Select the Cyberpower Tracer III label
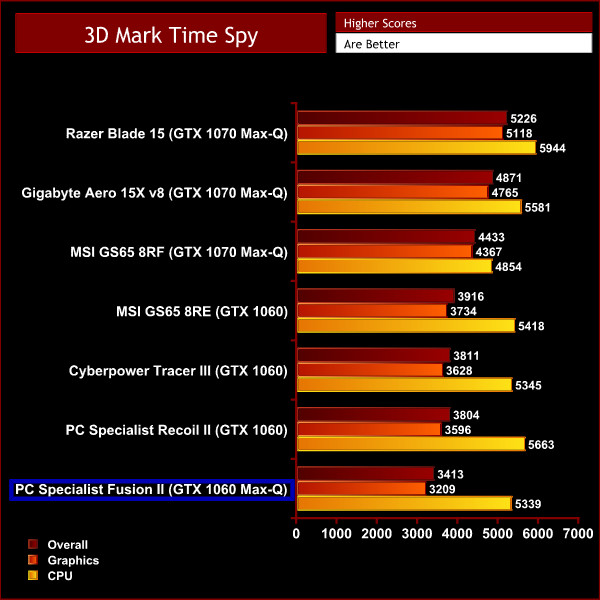 click(178, 371)
